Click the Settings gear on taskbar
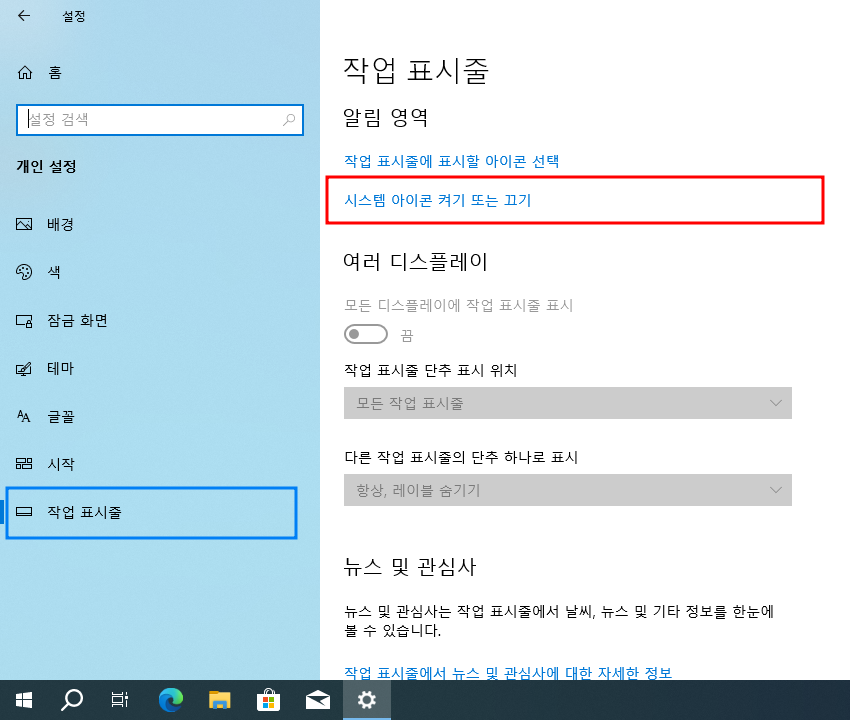Image resolution: width=850 pixels, height=720 pixels. point(366,700)
